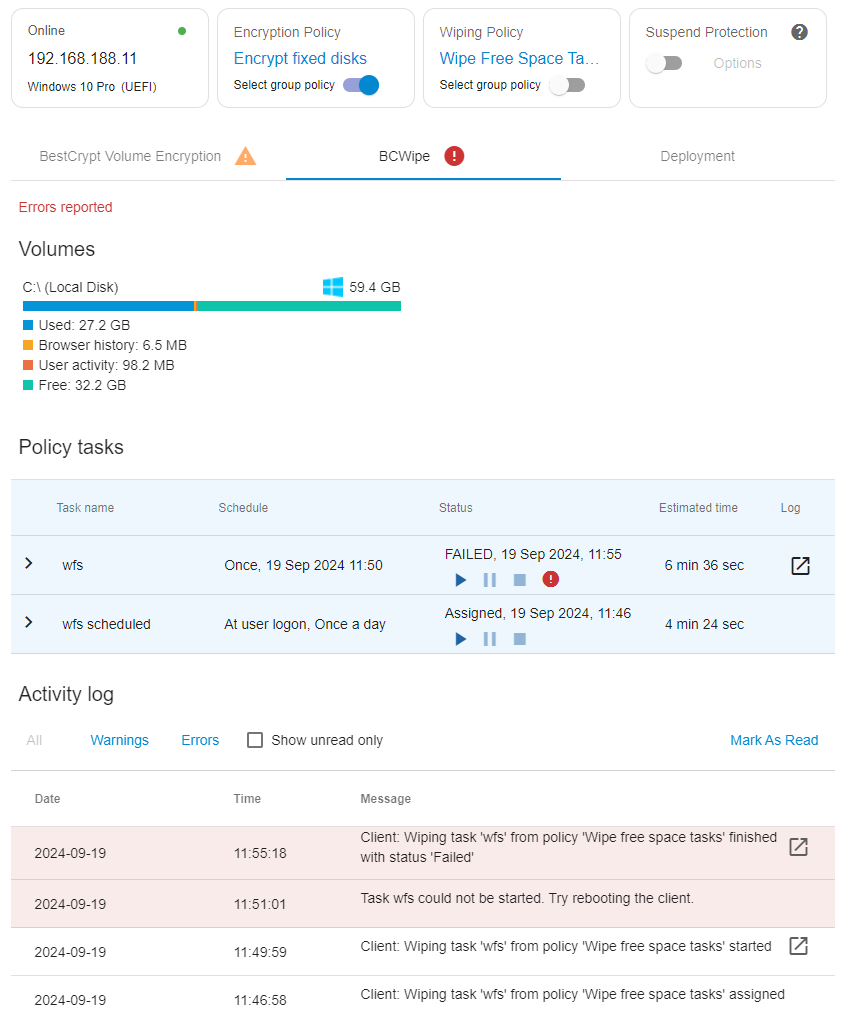849x1021 pixels.
Task: Click the Suspend Protection help icon
Action: [x=800, y=32]
